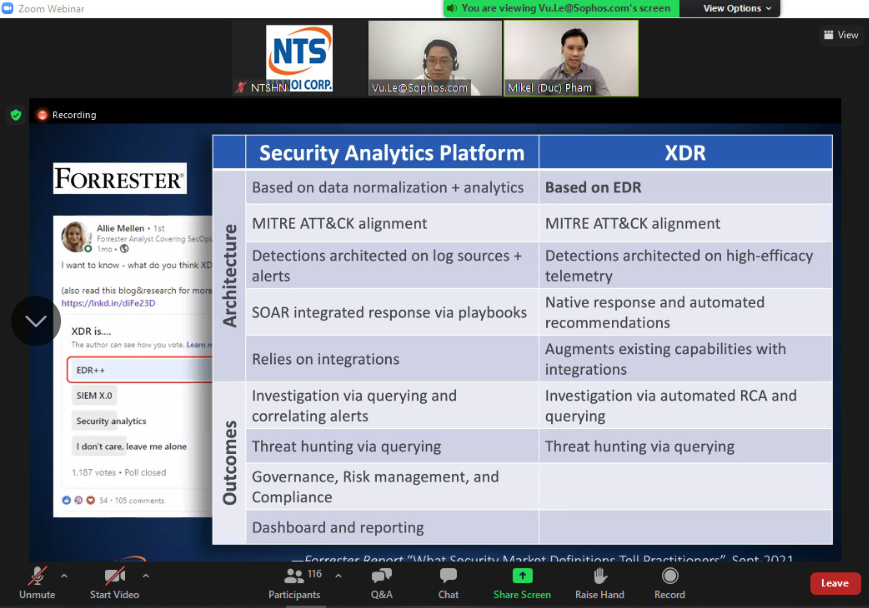Image resolution: width=869 pixels, height=608 pixels.
Task: Click the Zoom Webinar app icon
Action: tap(8, 8)
